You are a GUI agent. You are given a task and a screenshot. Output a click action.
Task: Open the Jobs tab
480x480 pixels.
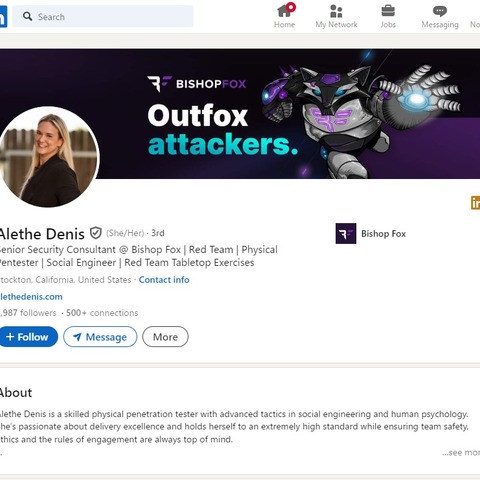pyautogui.click(x=388, y=16)
